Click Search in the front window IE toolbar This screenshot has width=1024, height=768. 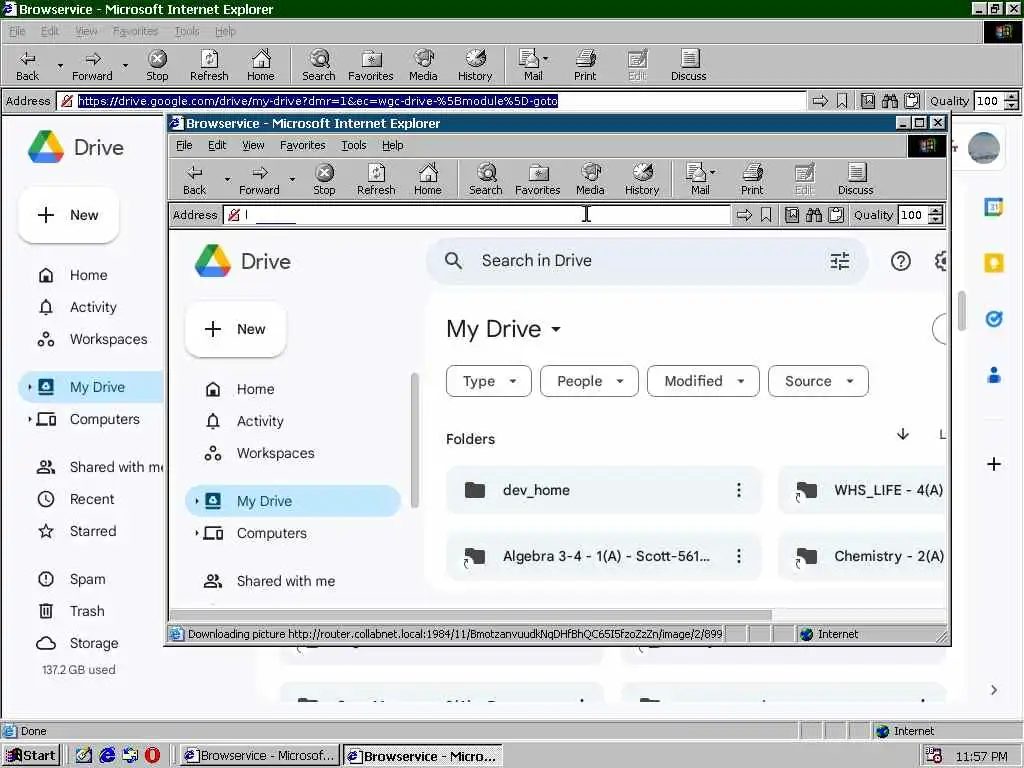click(486, 180)
